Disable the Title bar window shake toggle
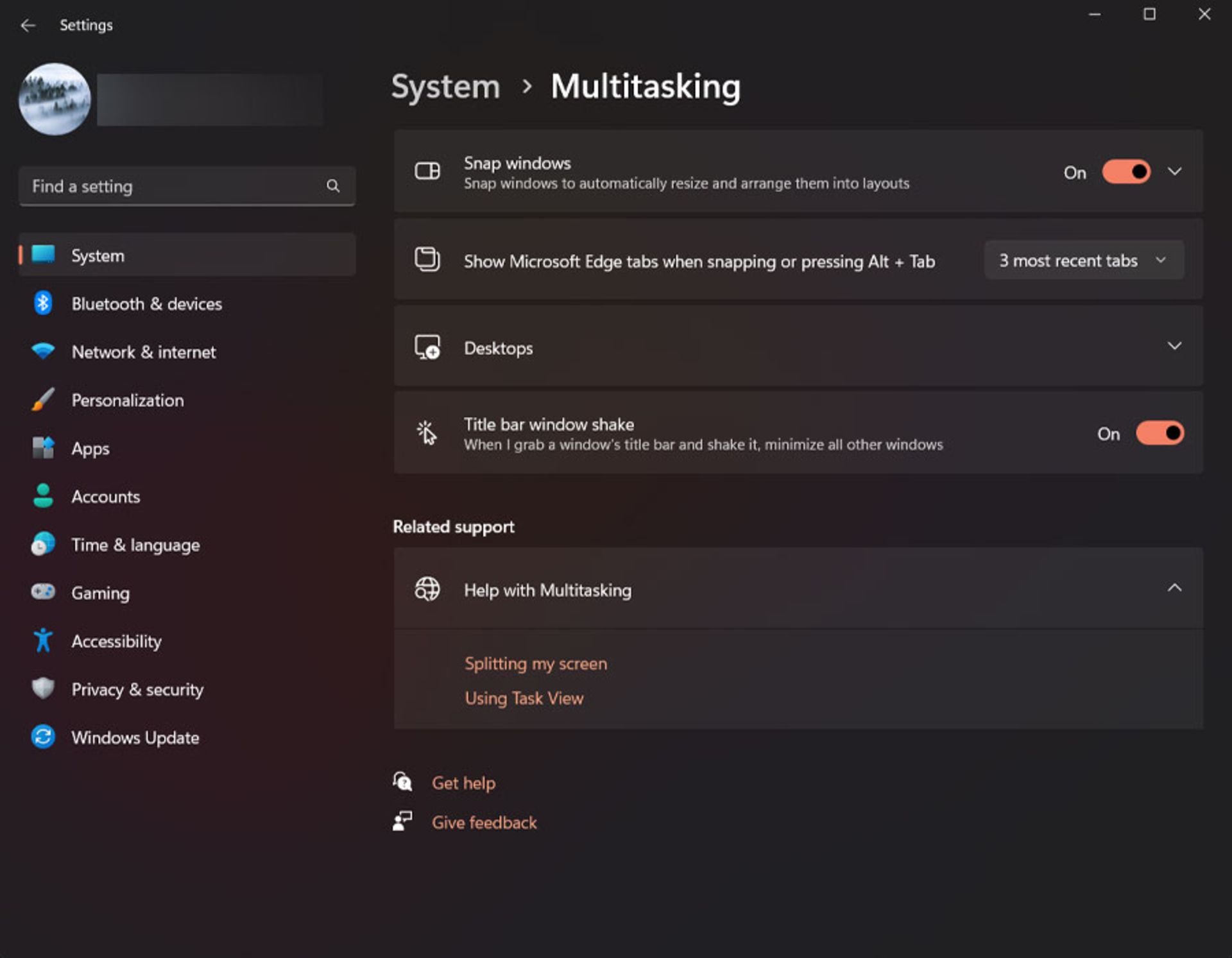1232x958 pixels. click(x=1159, y=433)
